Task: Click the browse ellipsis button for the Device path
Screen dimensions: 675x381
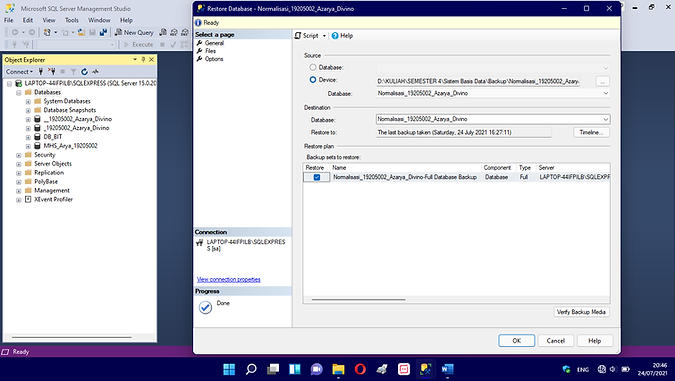Action: pyautogui.click(x=602, y=81)
